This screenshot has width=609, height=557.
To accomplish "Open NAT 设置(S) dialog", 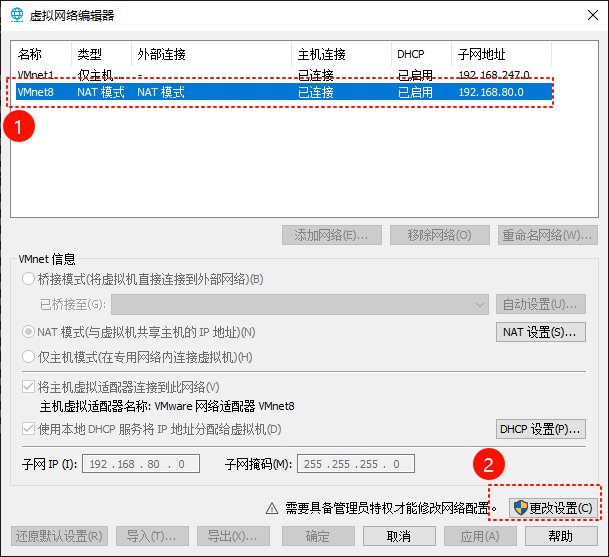I will click(541, 332).
